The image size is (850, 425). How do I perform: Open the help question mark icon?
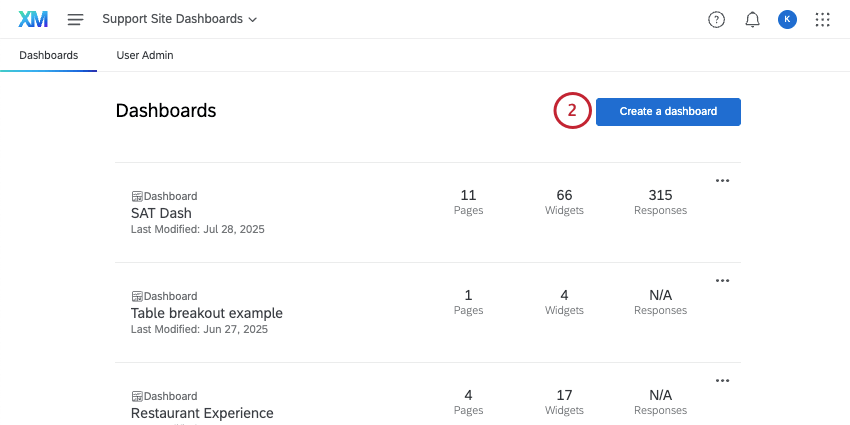pos(716,19)
